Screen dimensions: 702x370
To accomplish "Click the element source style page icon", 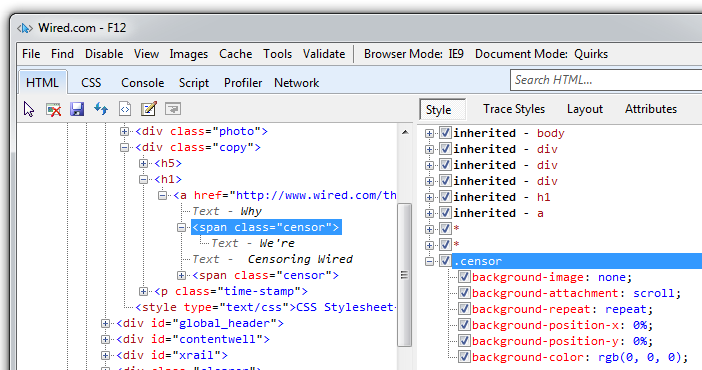I will click(x=125, y=109).
